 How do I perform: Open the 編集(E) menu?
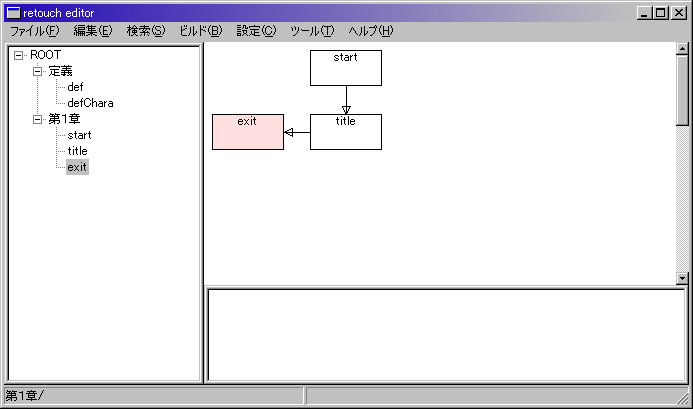pos(93,31)
